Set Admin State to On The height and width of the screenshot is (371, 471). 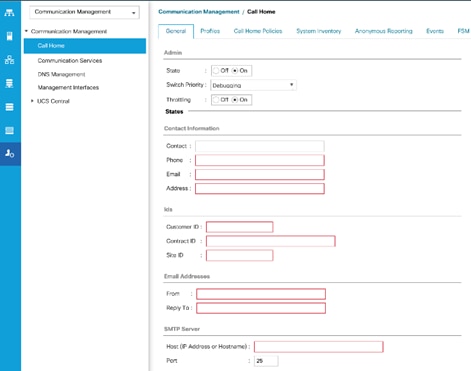[235, 71]
